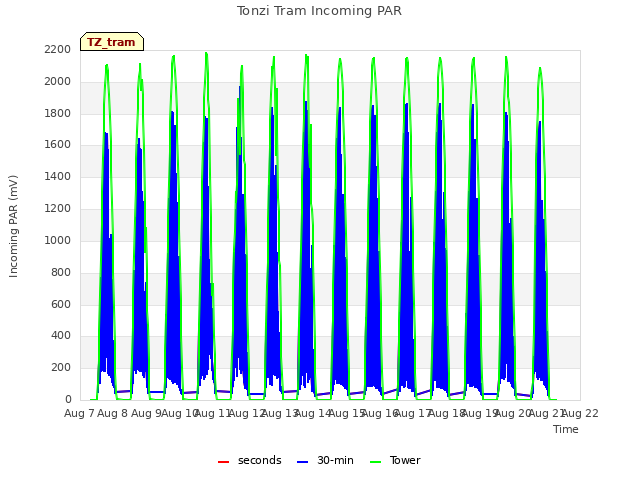Click the Time axis label
Image resolution: width=640 pixels, height=480 pixels.
[566, 429]
